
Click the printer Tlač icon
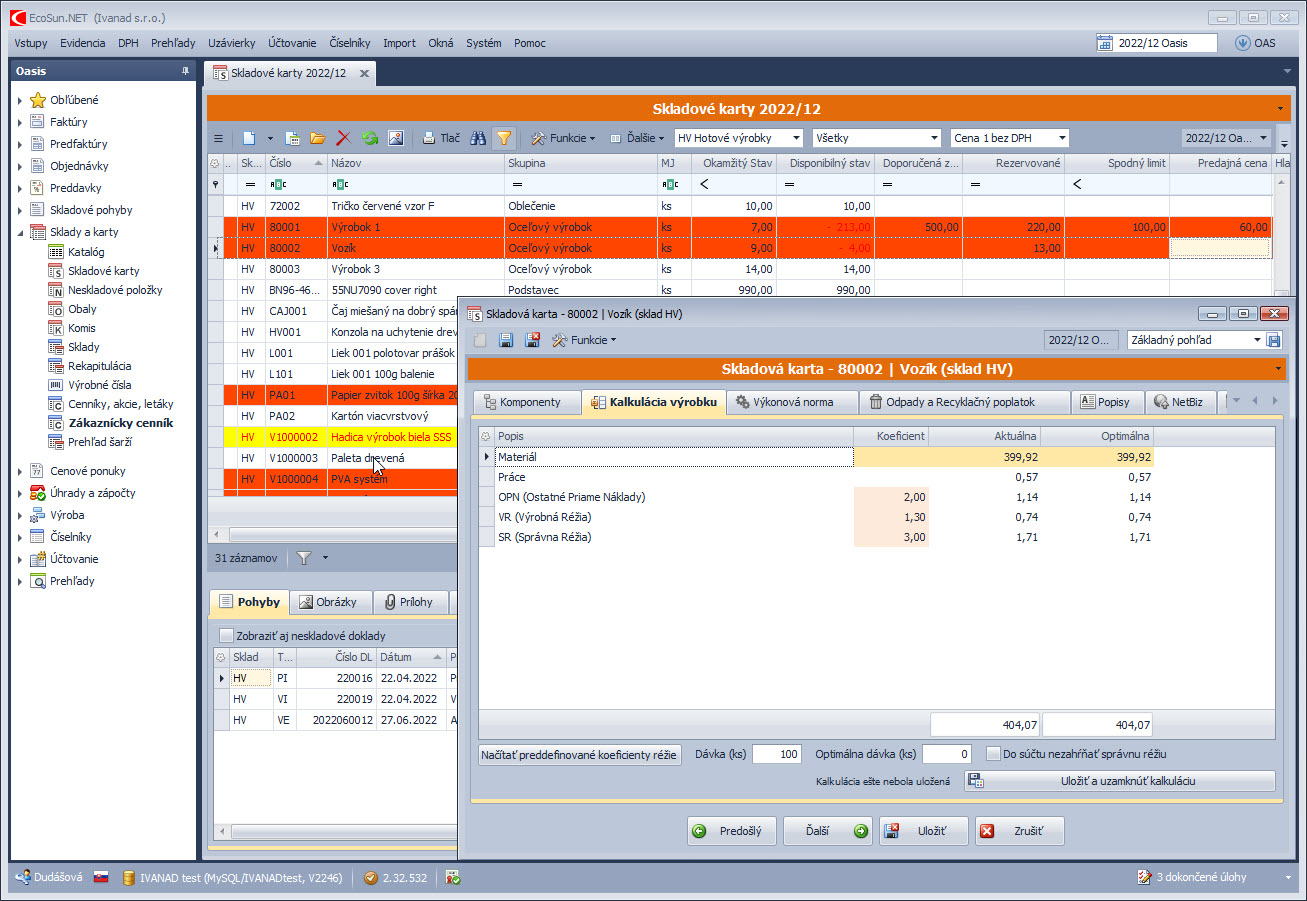440,138
